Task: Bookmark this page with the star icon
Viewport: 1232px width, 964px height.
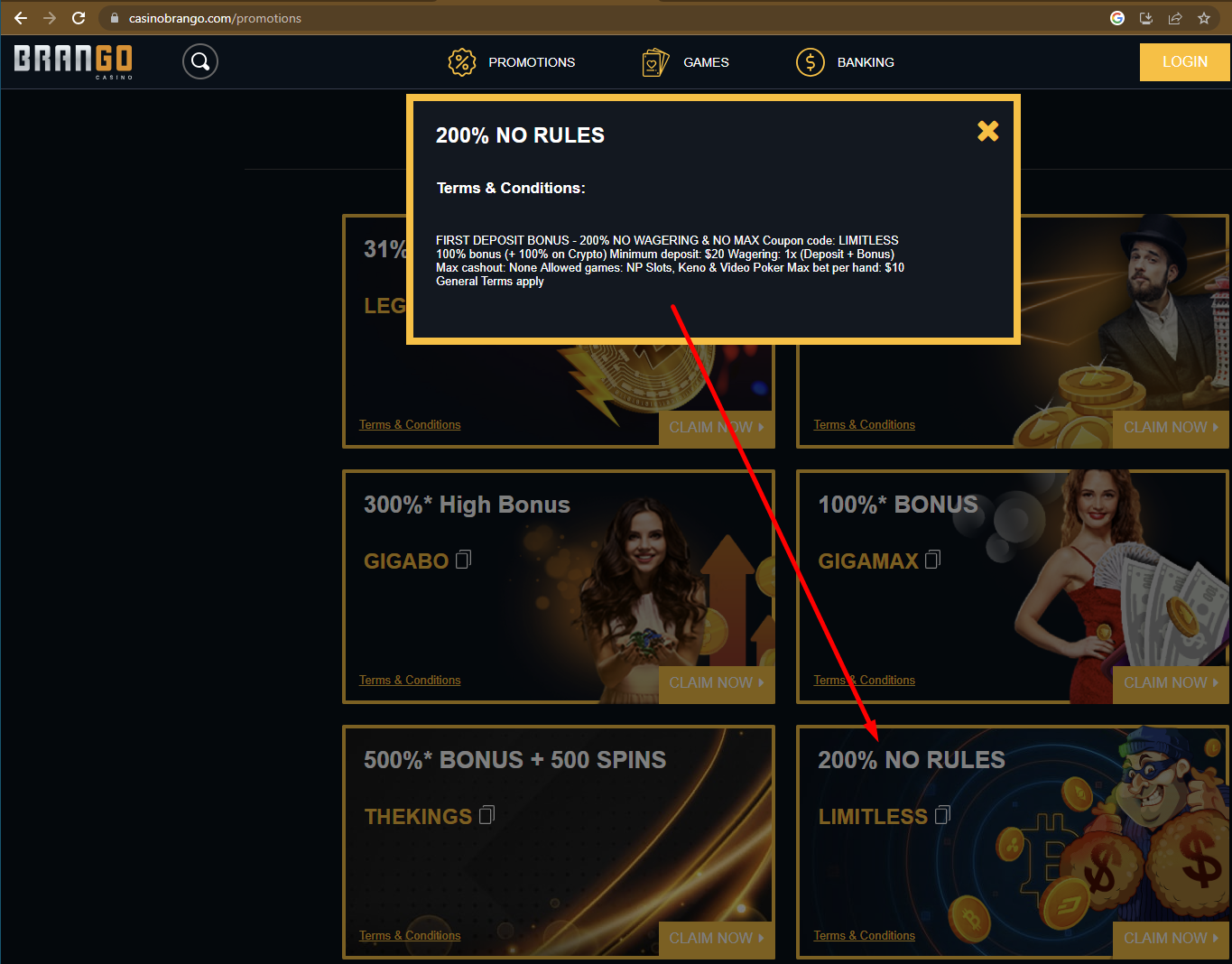Action: (1204, 18)
